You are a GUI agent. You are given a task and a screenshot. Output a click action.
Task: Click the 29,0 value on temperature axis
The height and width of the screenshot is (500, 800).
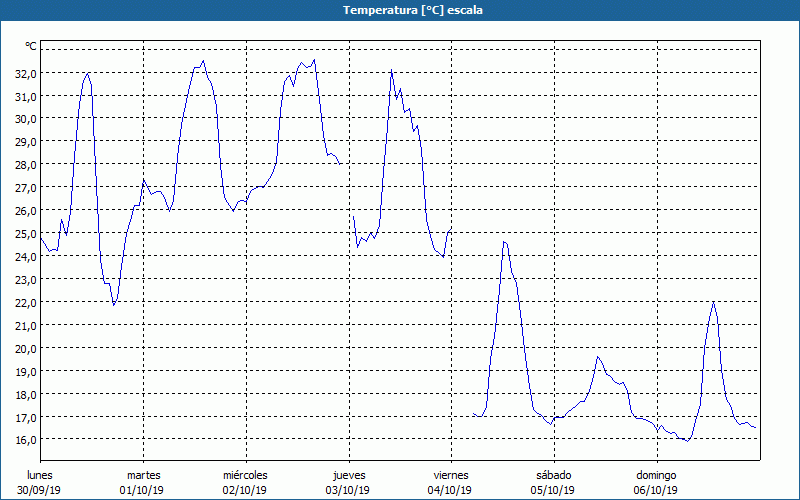(x=26, y=142)
